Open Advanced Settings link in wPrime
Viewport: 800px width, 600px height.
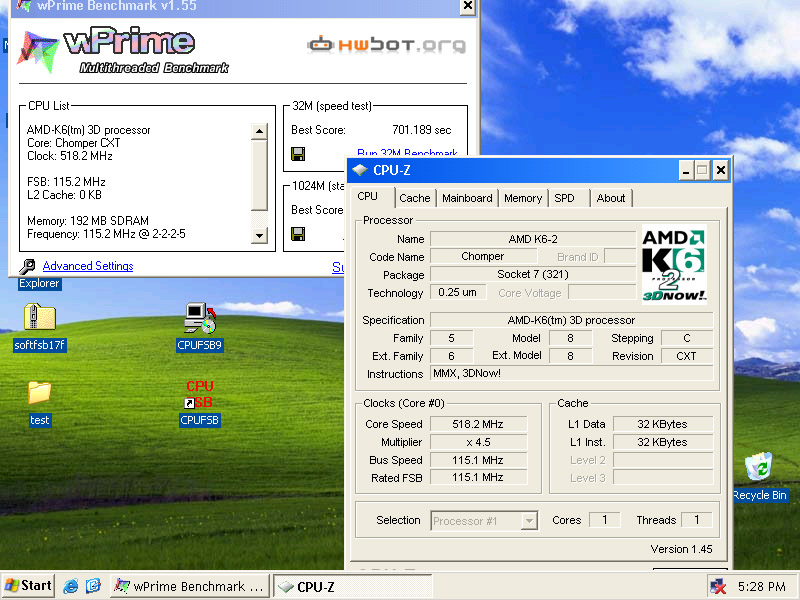click(x=88, y=266)
